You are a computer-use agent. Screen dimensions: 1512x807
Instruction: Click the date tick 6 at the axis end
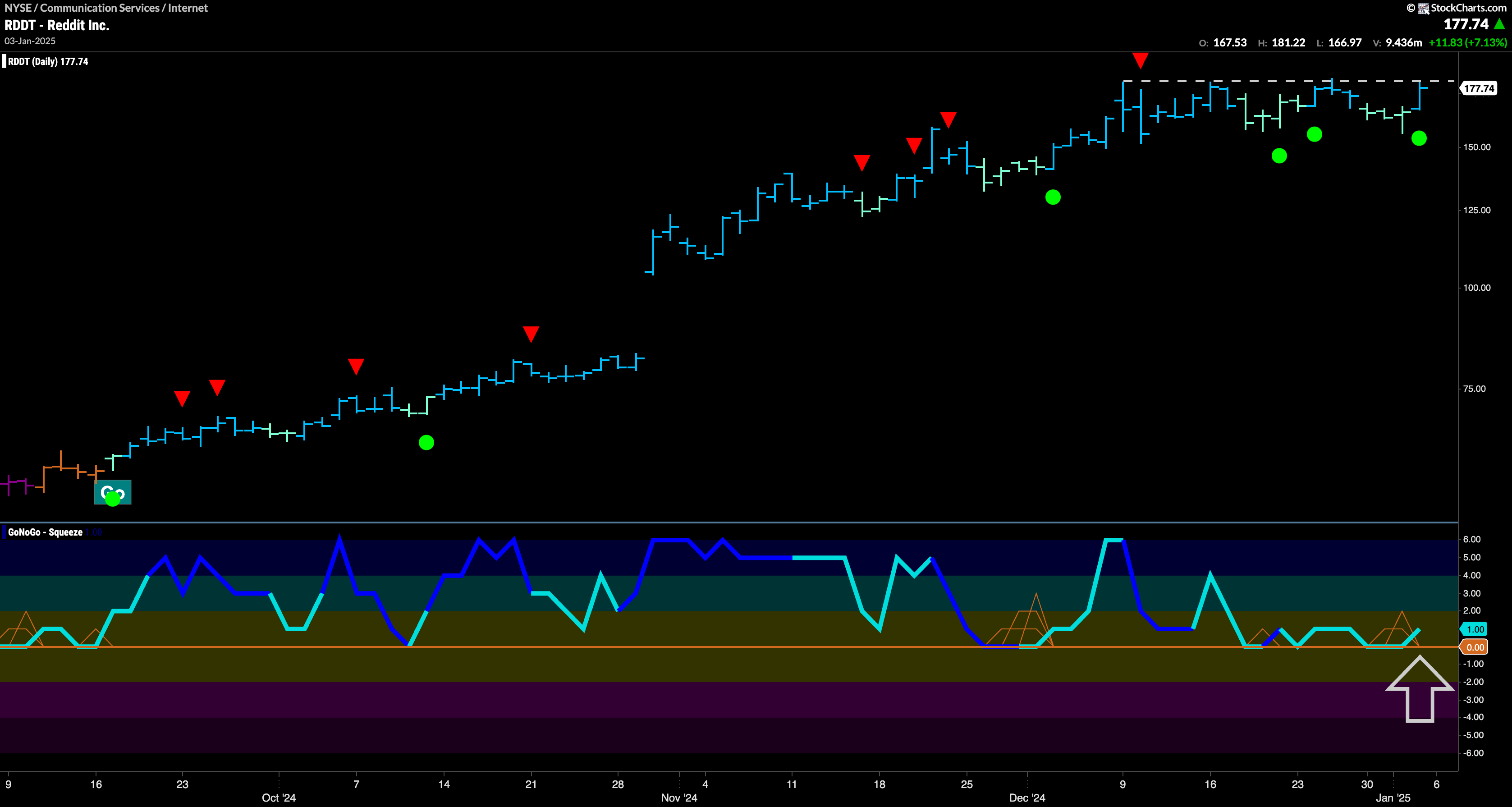1436,784
